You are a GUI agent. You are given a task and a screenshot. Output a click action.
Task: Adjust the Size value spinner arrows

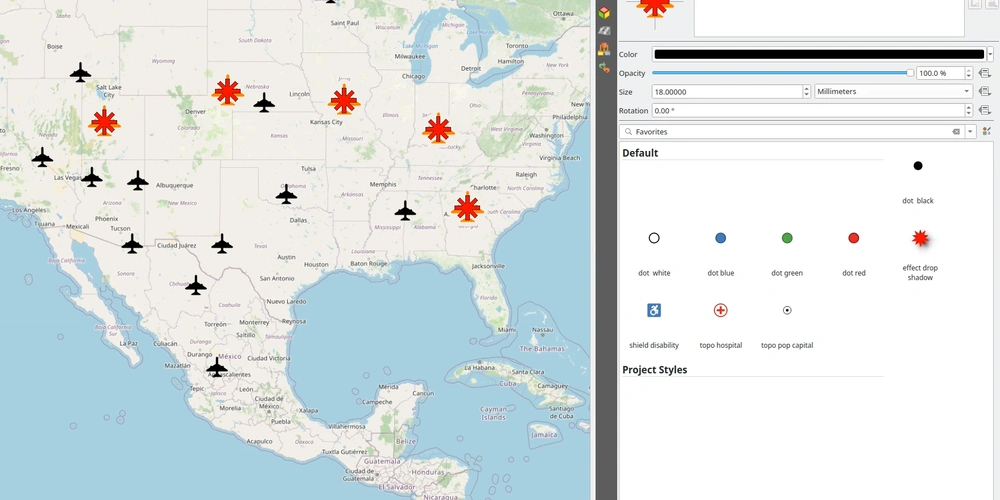pyautogui.click(x=806, y=92)
